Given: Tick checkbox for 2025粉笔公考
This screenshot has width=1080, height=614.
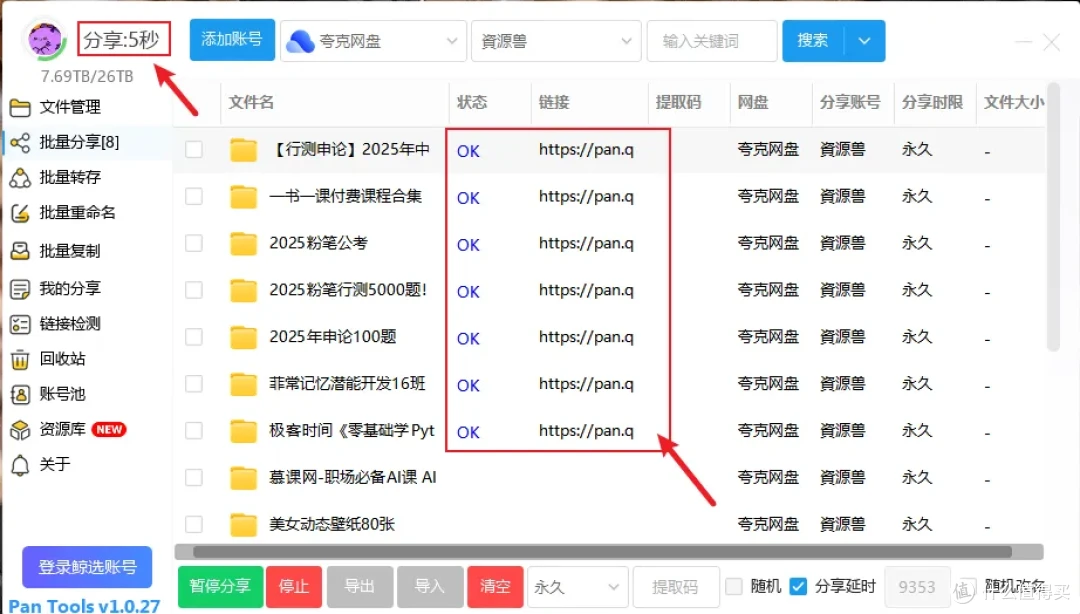Looking at the screenshot, I should click(194, 243).
